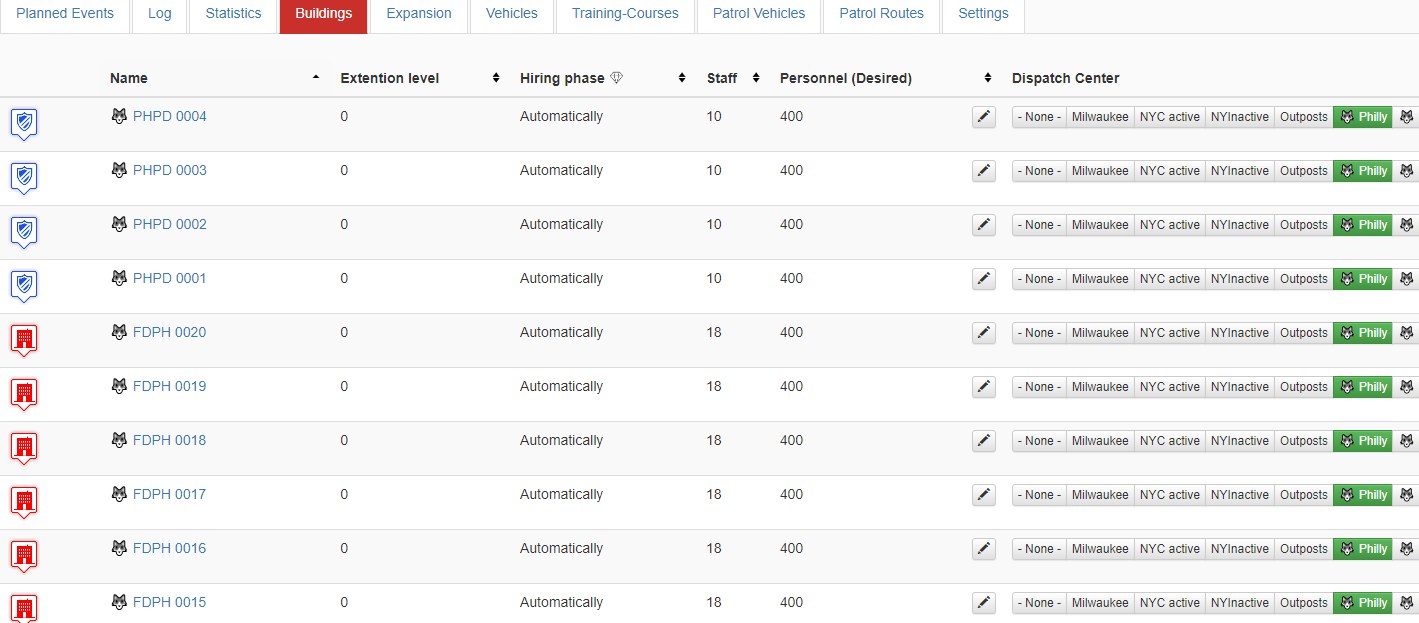The image size is (1419, 623).
Task: Edit desired personnel for FDPH 0019
Action: coord(984,387)
